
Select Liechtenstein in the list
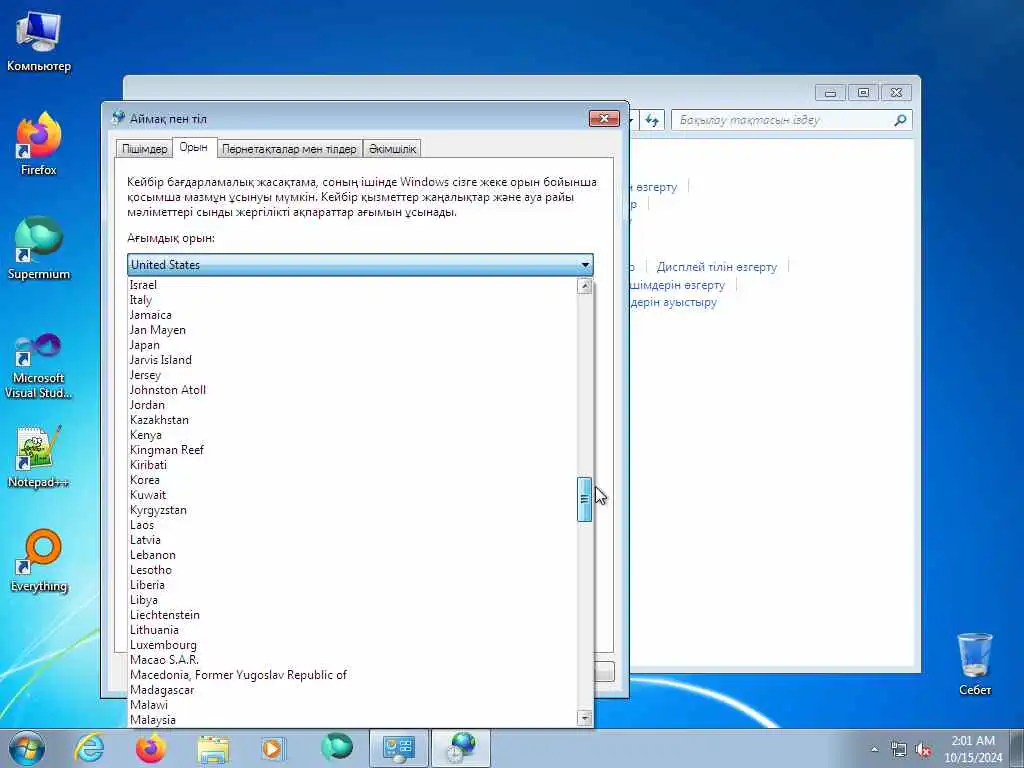[353, 615]
